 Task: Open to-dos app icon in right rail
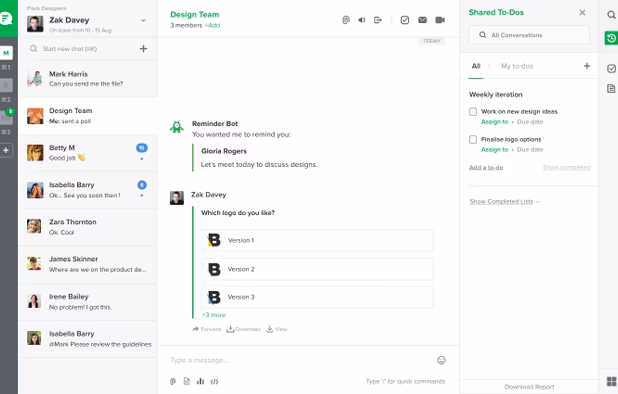[x=611, y=69]
